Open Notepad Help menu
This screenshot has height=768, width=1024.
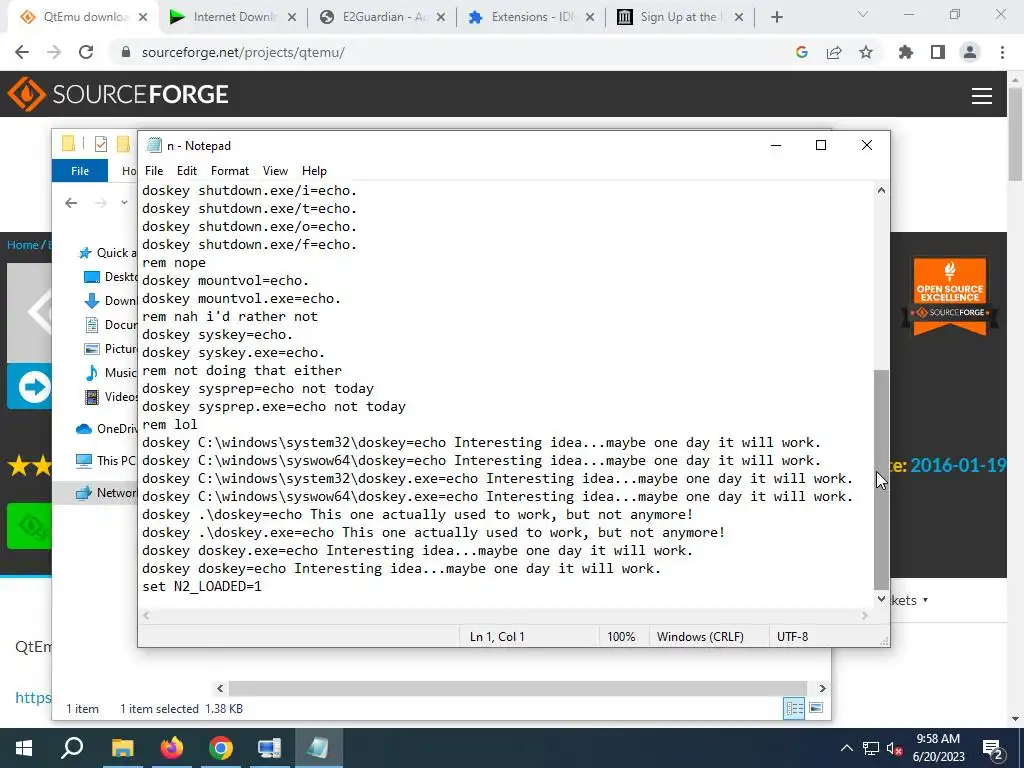tap(314, 171)
